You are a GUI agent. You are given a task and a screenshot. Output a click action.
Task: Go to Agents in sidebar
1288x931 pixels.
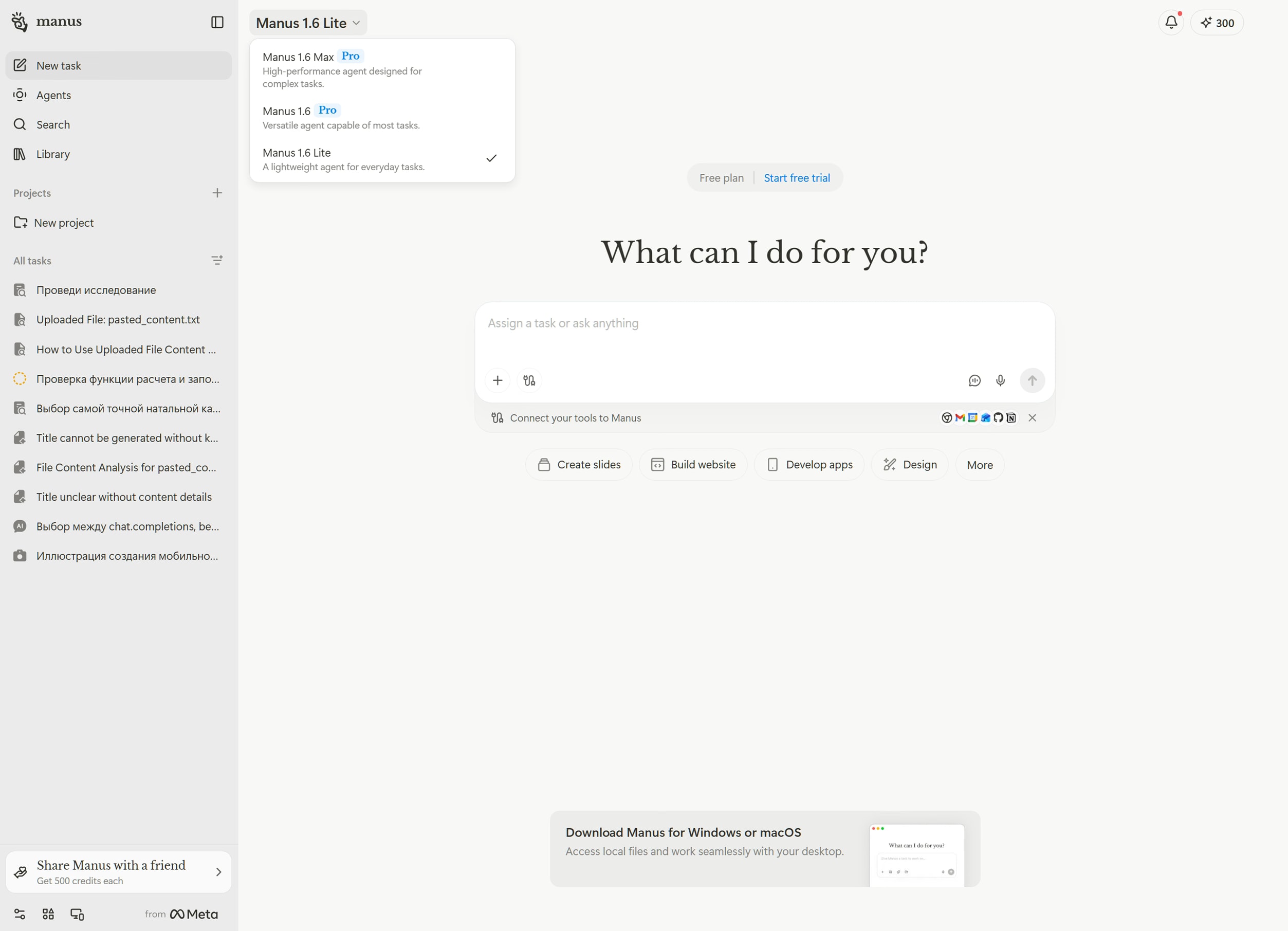(x=119, y=96)
